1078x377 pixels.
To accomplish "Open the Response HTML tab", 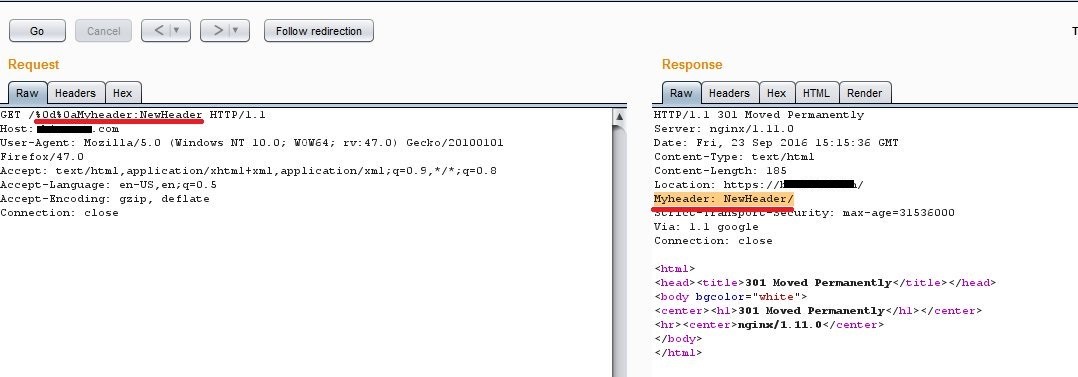I will tap(816, 93).
